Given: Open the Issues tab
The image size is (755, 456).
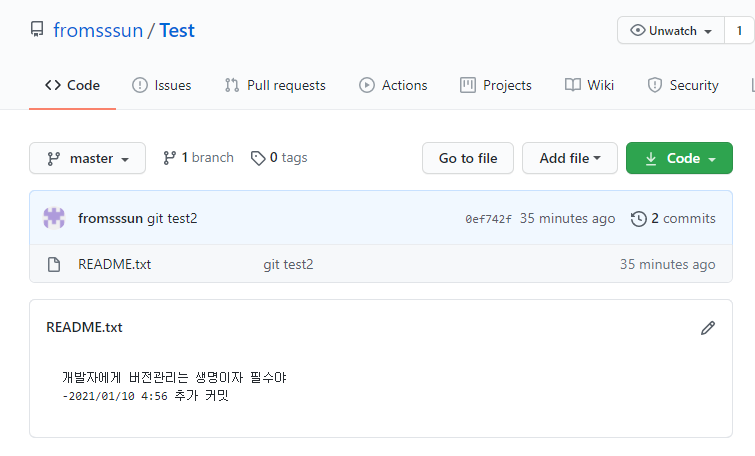Looking at the screenshot, I should pyautogui.click(x=161, y=85).
